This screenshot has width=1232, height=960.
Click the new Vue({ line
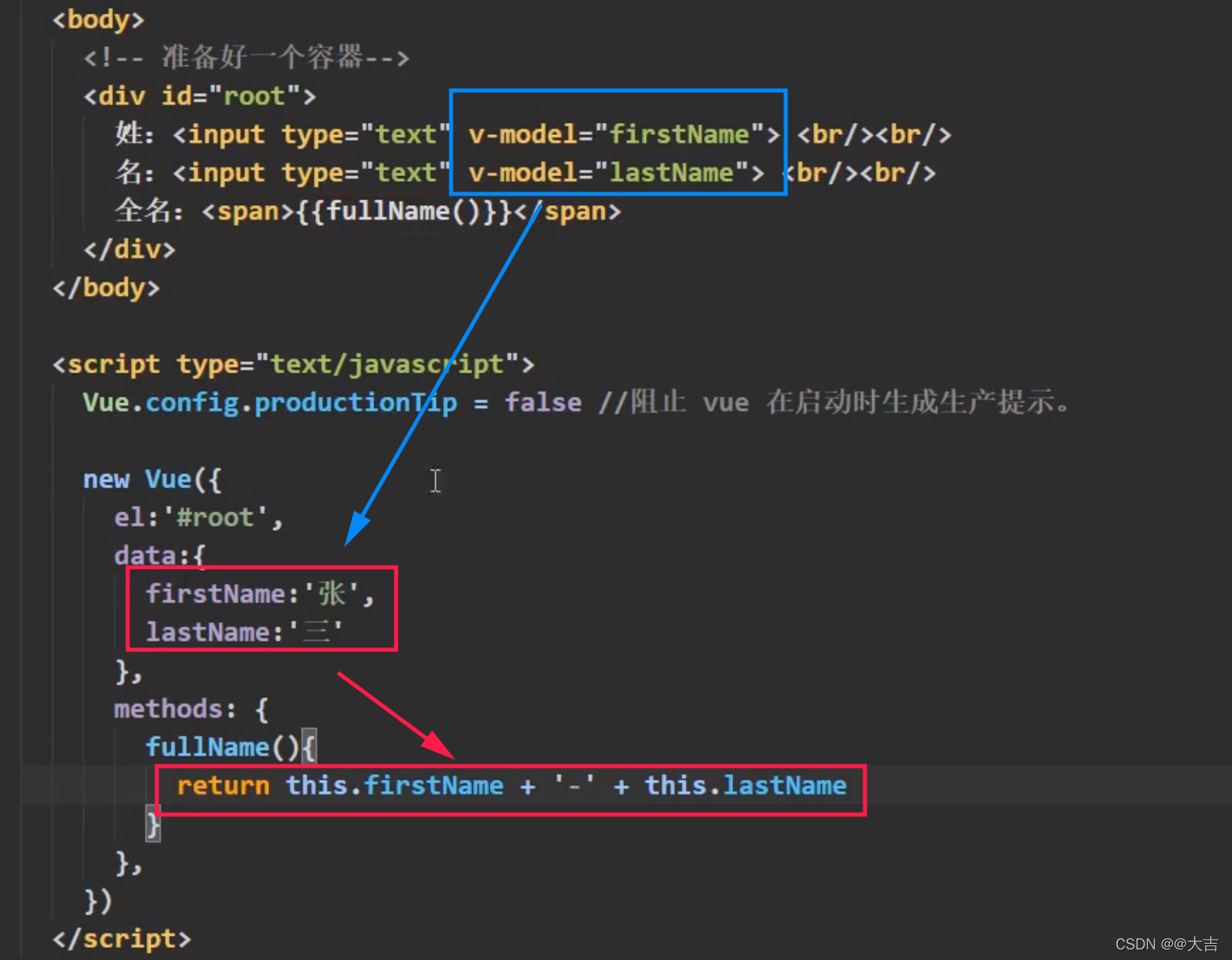pyautogui.click(x=152, y=479)
